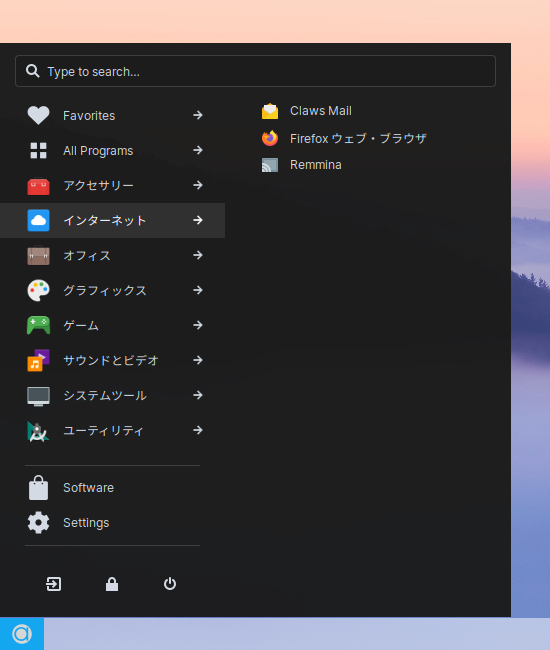
Task: Click the taskbar menu launcher button
Action: 22,634
